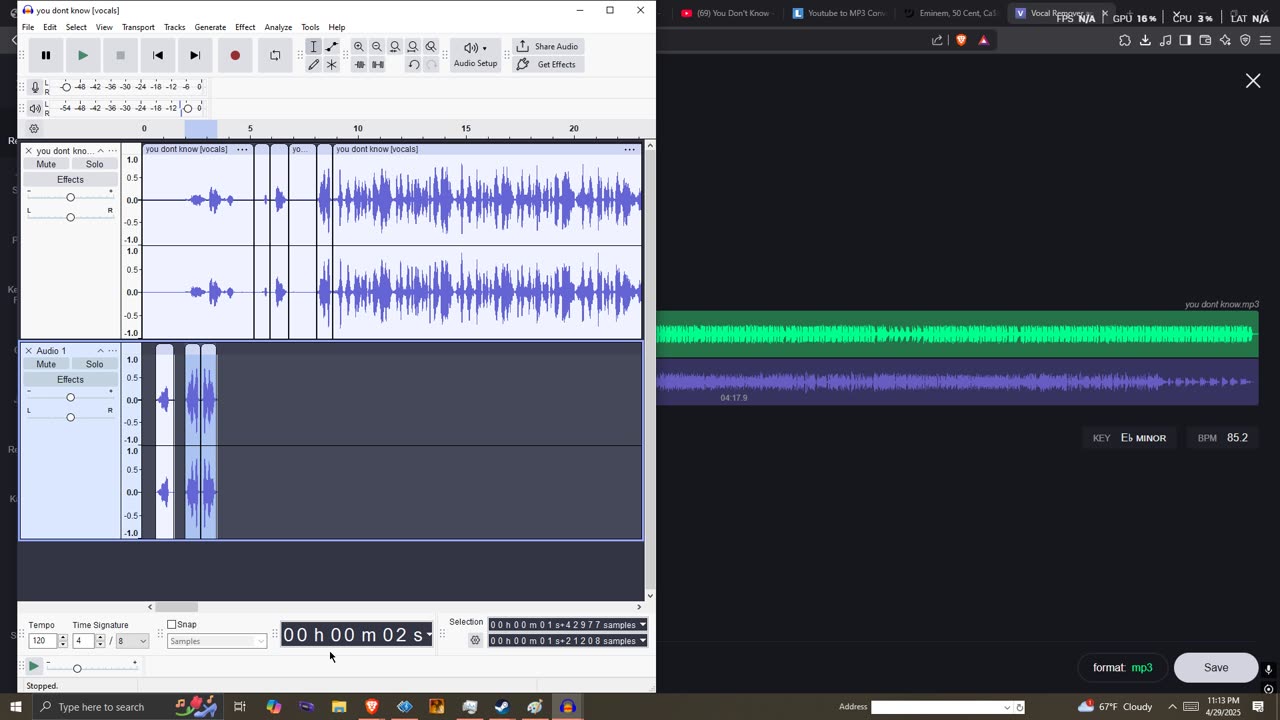Enable the Snap checkbox
Image resolution: width=1280 pixels, height=720 pixels.
click(x=172, y=625)
